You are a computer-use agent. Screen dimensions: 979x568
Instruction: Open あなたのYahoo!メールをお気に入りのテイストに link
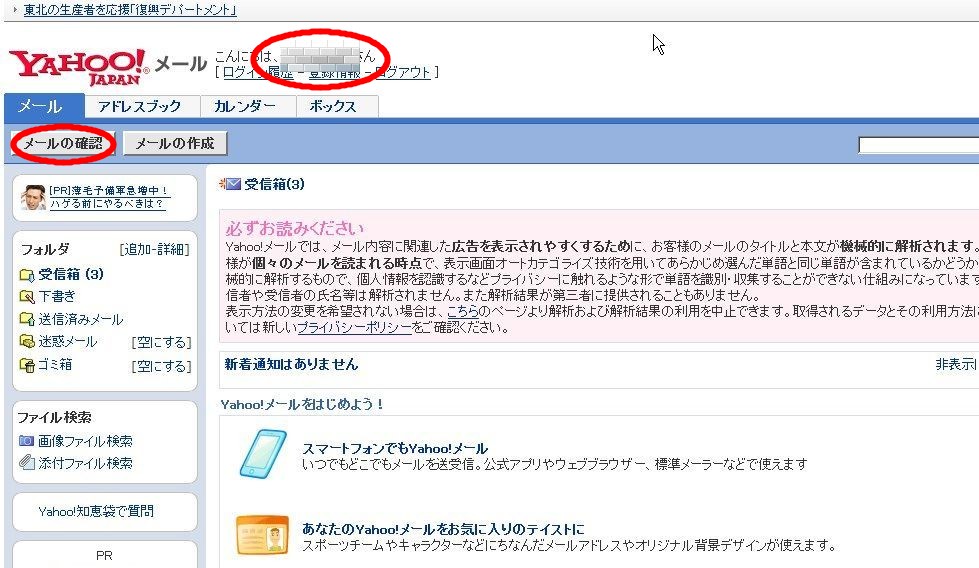(x=443, y=529)
